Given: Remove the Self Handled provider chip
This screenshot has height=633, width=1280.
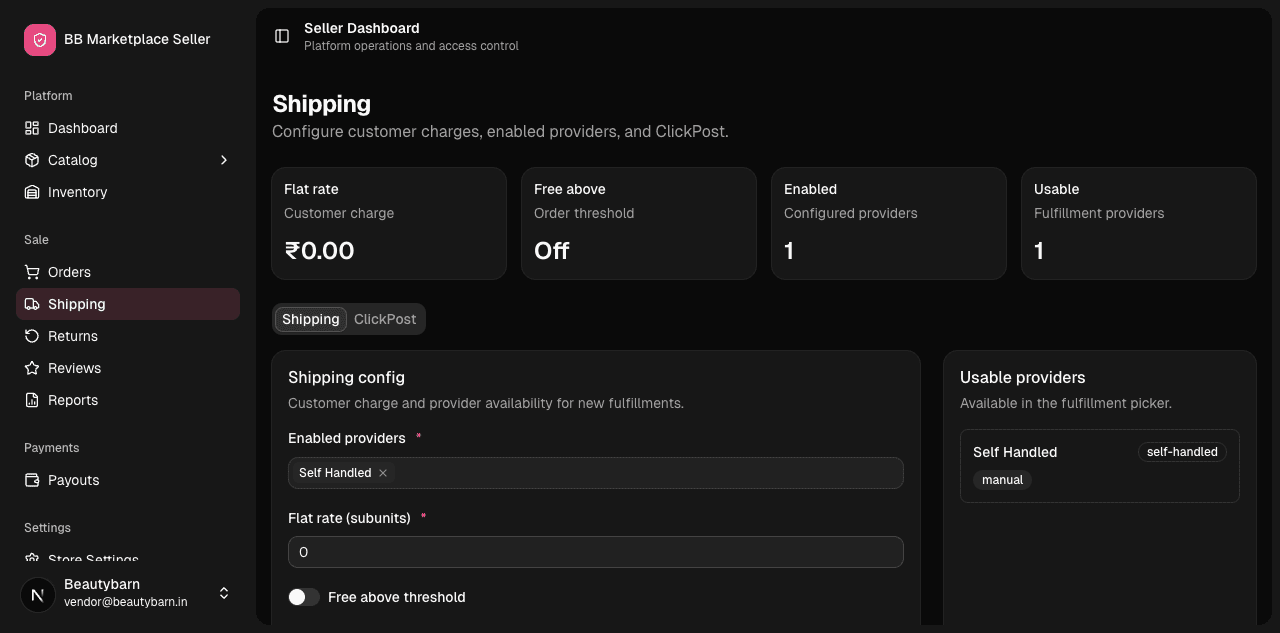Looking at the screenshot, I should click(383, 473).
